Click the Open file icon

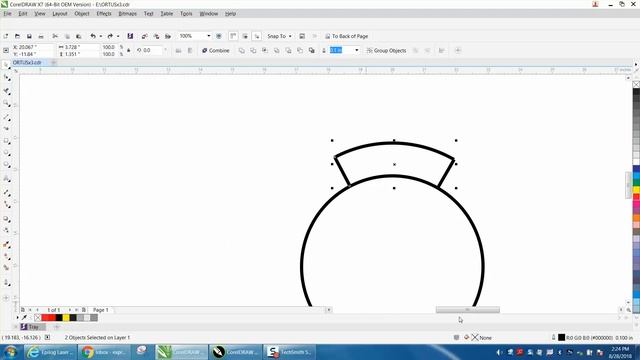[x=17, y=36]
